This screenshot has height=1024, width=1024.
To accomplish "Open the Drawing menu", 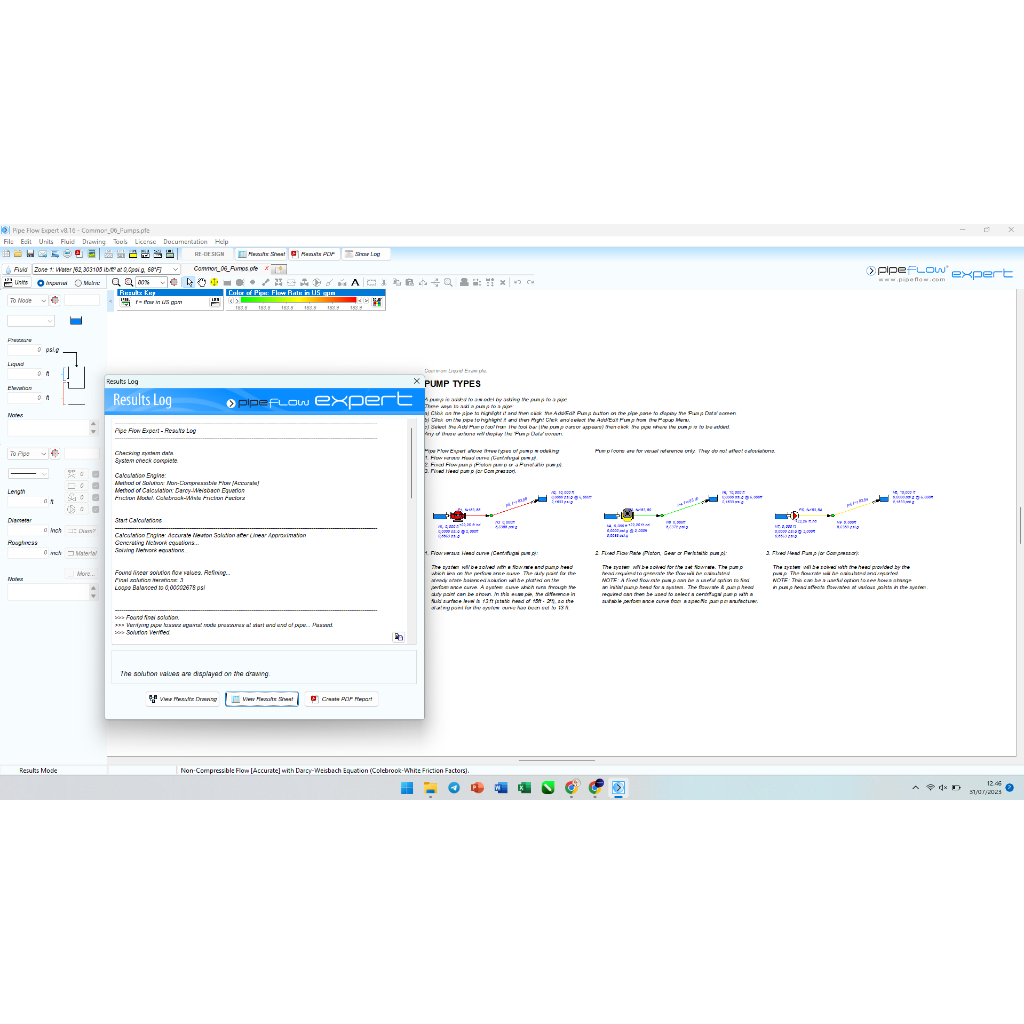I will [x=93, y=242].
